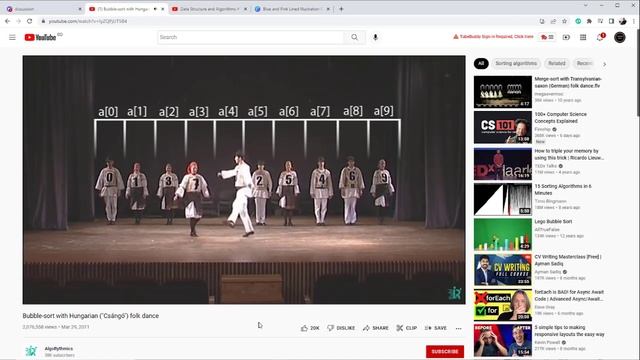The width and height of the screenshot is (640, 360).
Task: Like the video (20K thumbs up)
Action: 310,328
